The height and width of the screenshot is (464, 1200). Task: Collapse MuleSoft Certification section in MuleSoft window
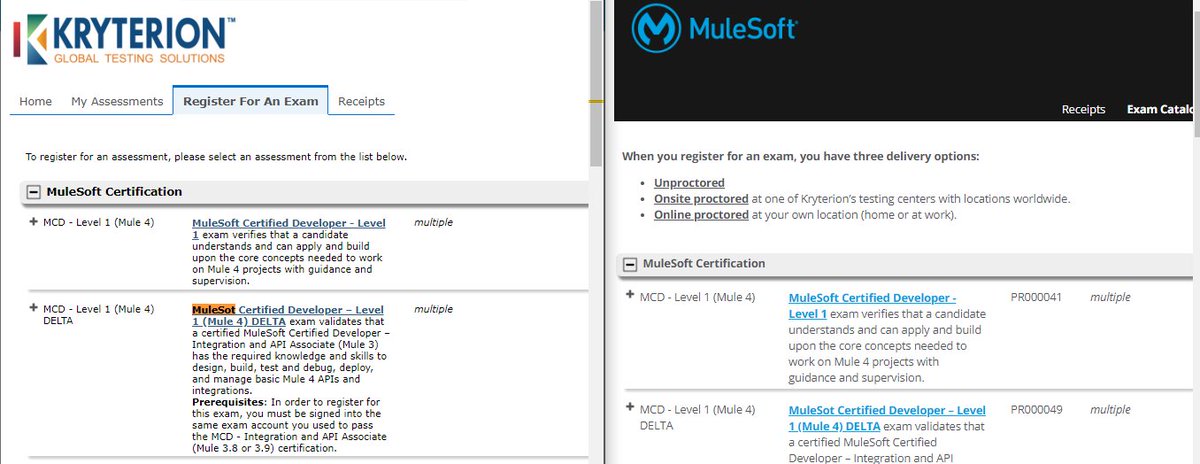pyautogui.click(x=630, y=264)
